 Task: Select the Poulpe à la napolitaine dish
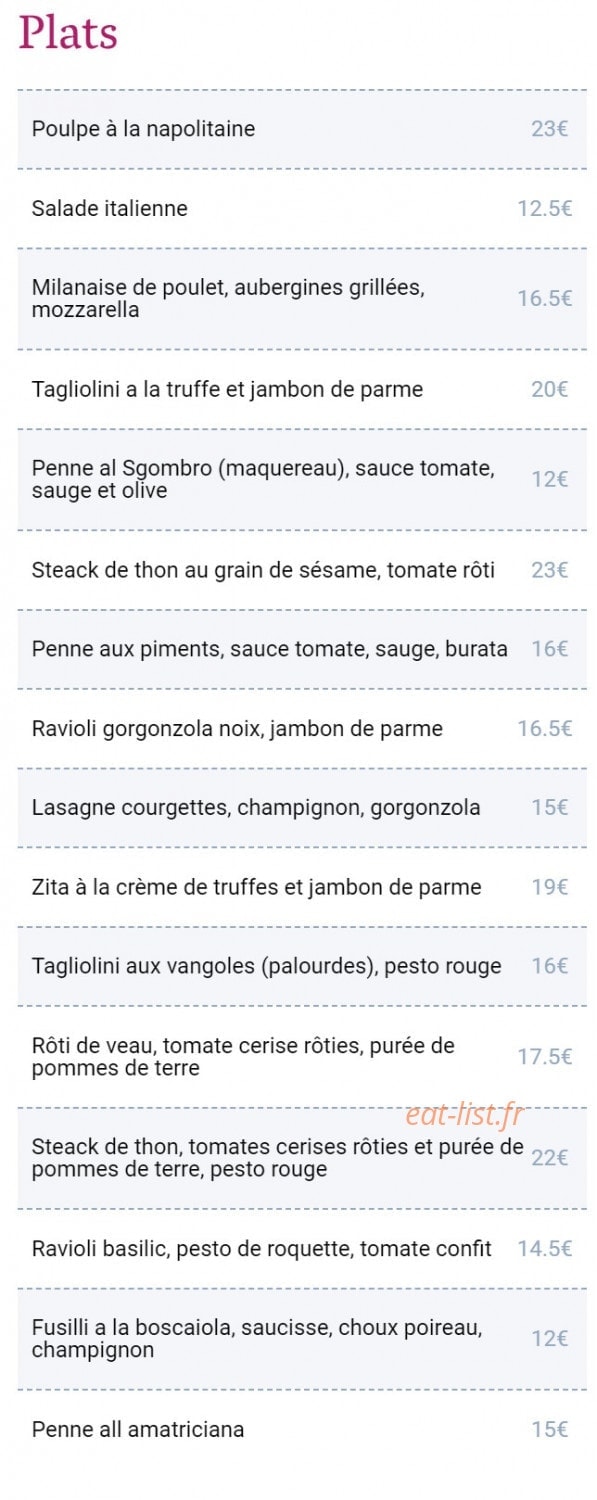[x=302, y=129]
